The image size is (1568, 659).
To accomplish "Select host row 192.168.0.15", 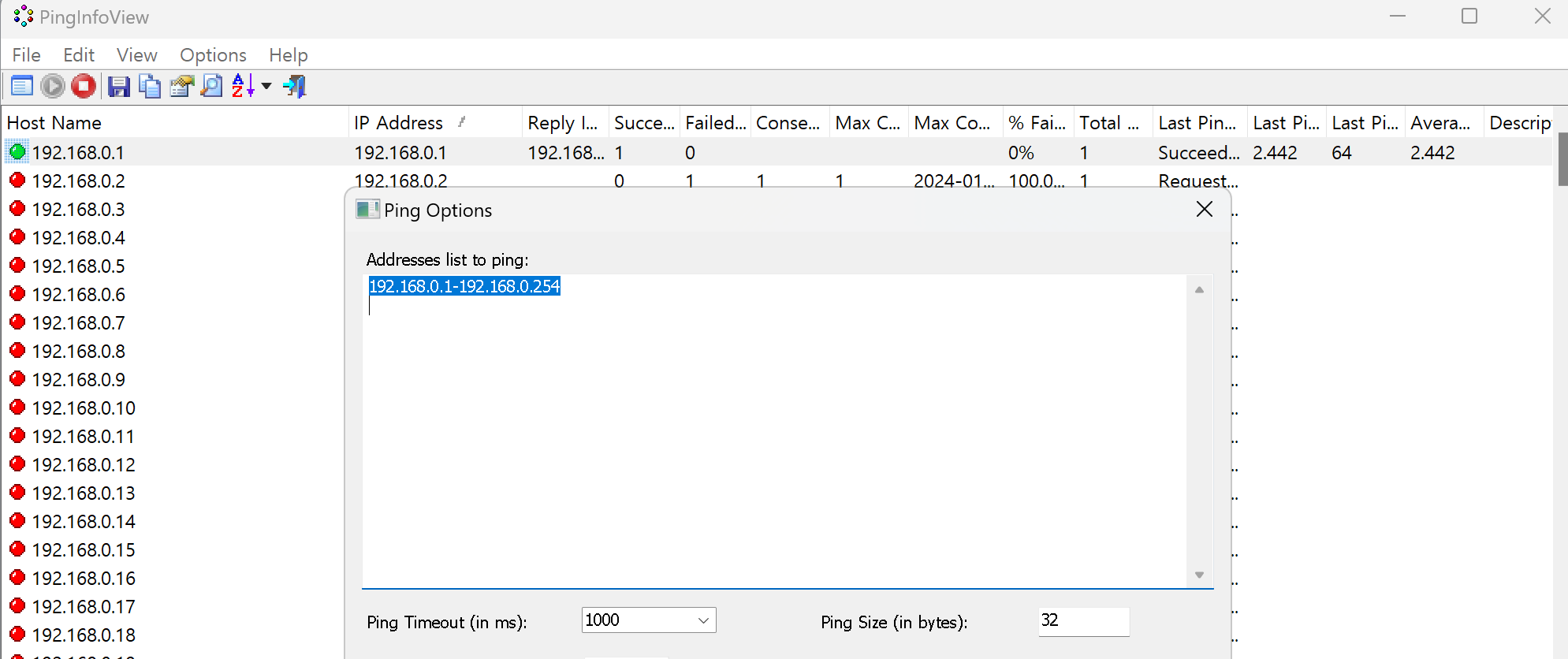I will (x=84, y=549).
